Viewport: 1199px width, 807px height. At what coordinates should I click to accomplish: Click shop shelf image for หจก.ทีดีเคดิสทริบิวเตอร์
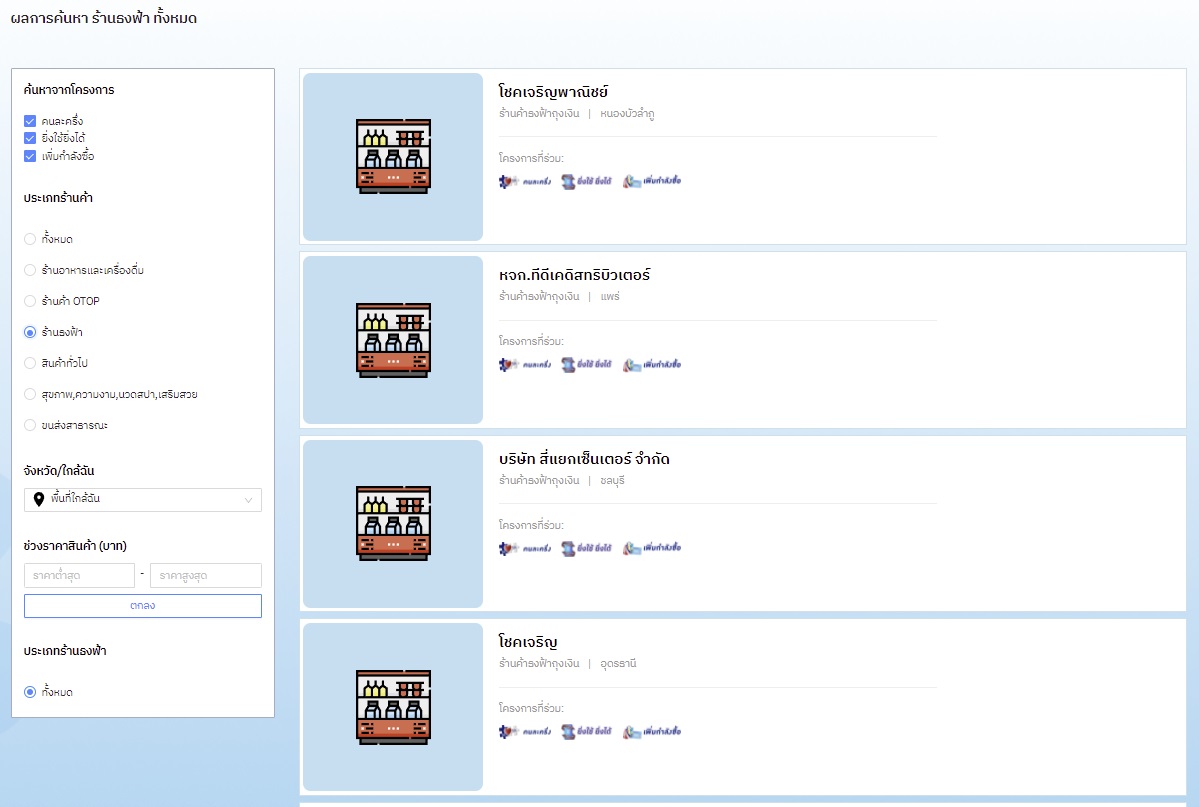tap(393, 340)
